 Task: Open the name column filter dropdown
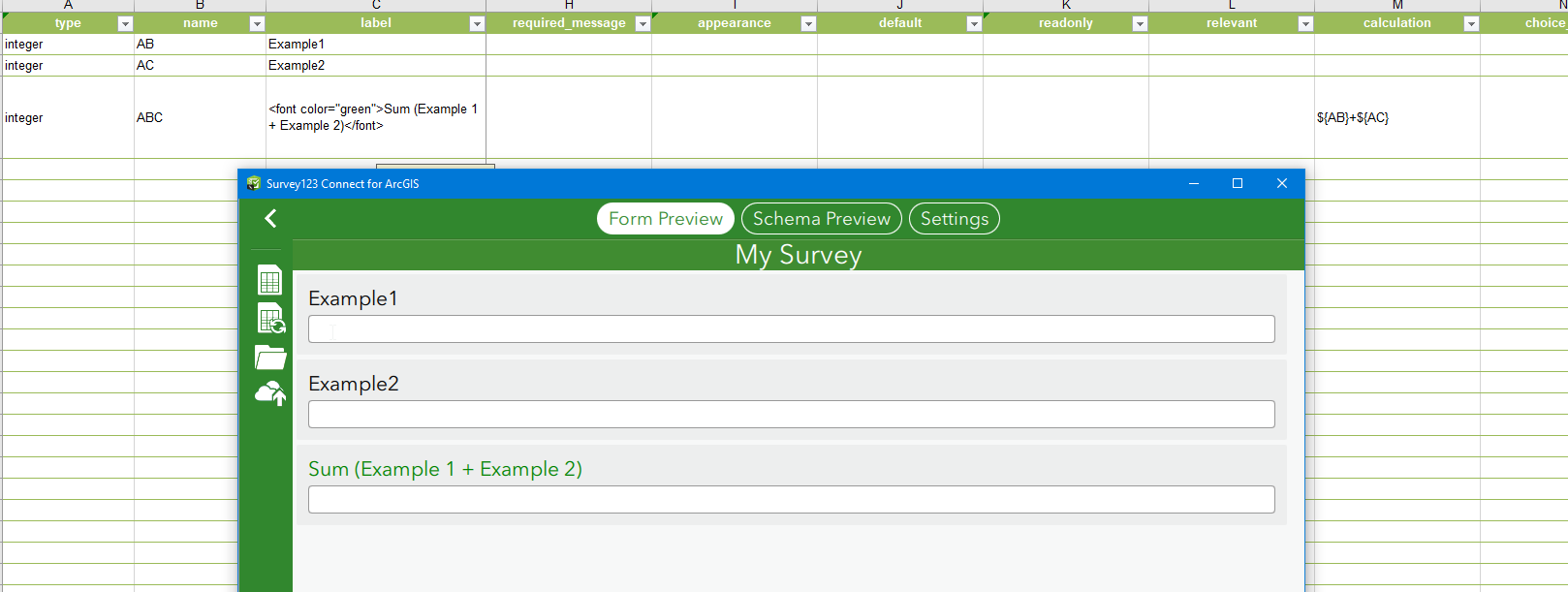[x=257, y=23]
